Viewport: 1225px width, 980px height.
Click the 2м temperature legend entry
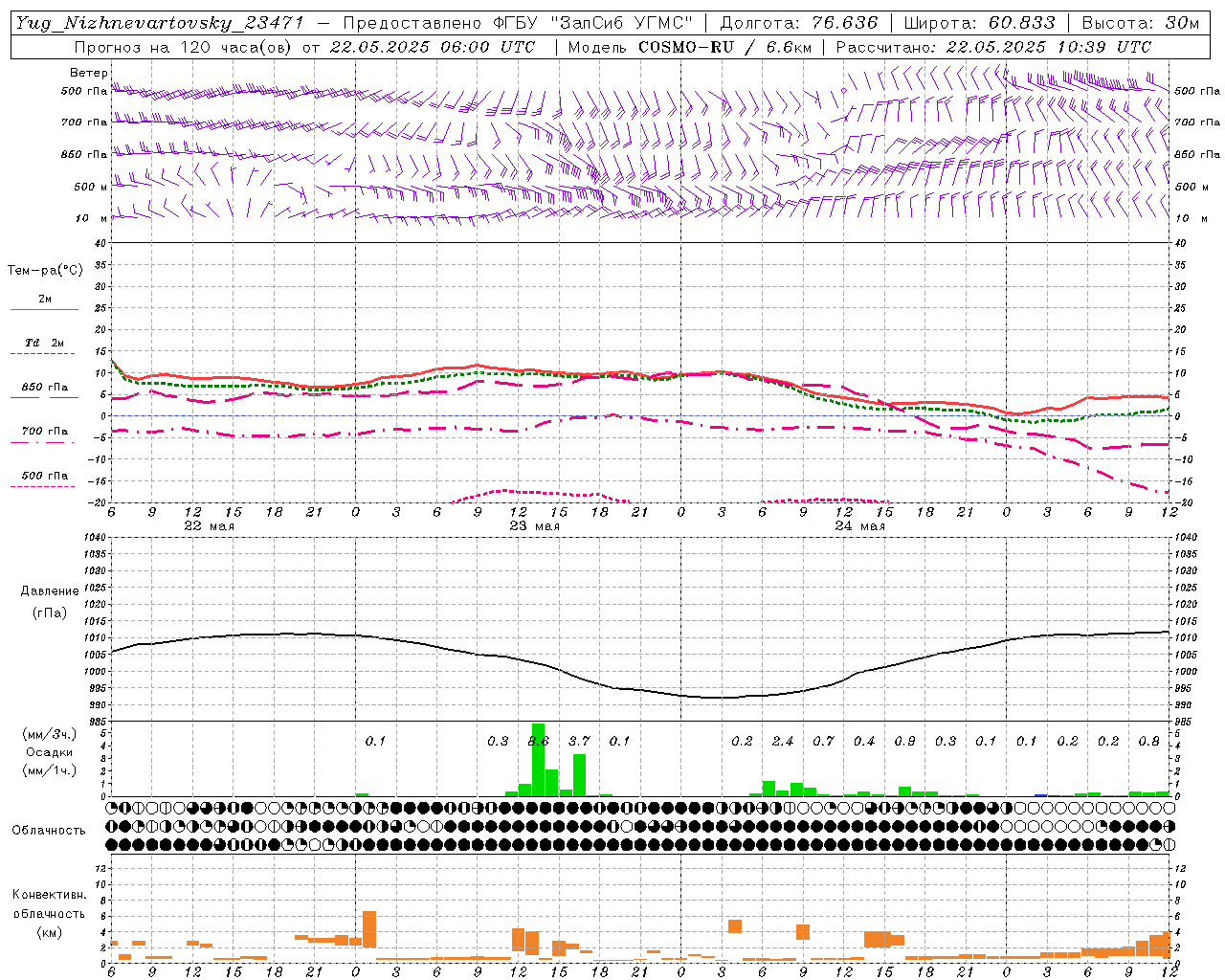click(45, 300)
